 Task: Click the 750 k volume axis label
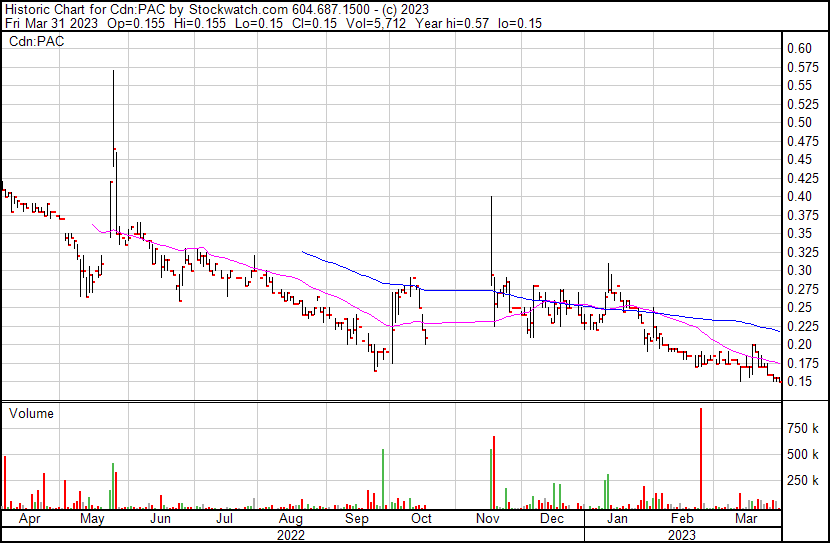pos(803,428)
